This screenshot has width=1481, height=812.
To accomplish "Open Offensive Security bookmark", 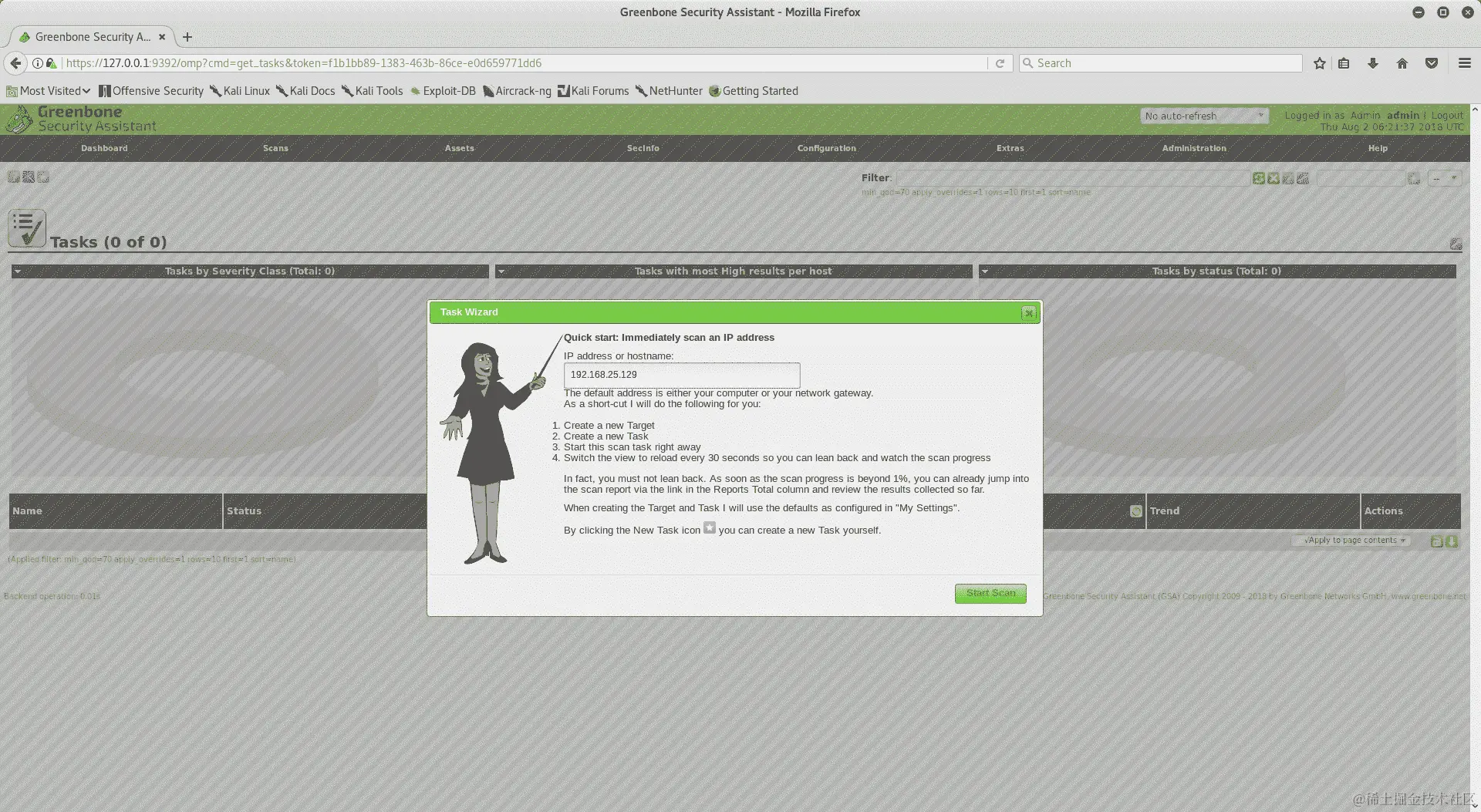I will (151, 91).
